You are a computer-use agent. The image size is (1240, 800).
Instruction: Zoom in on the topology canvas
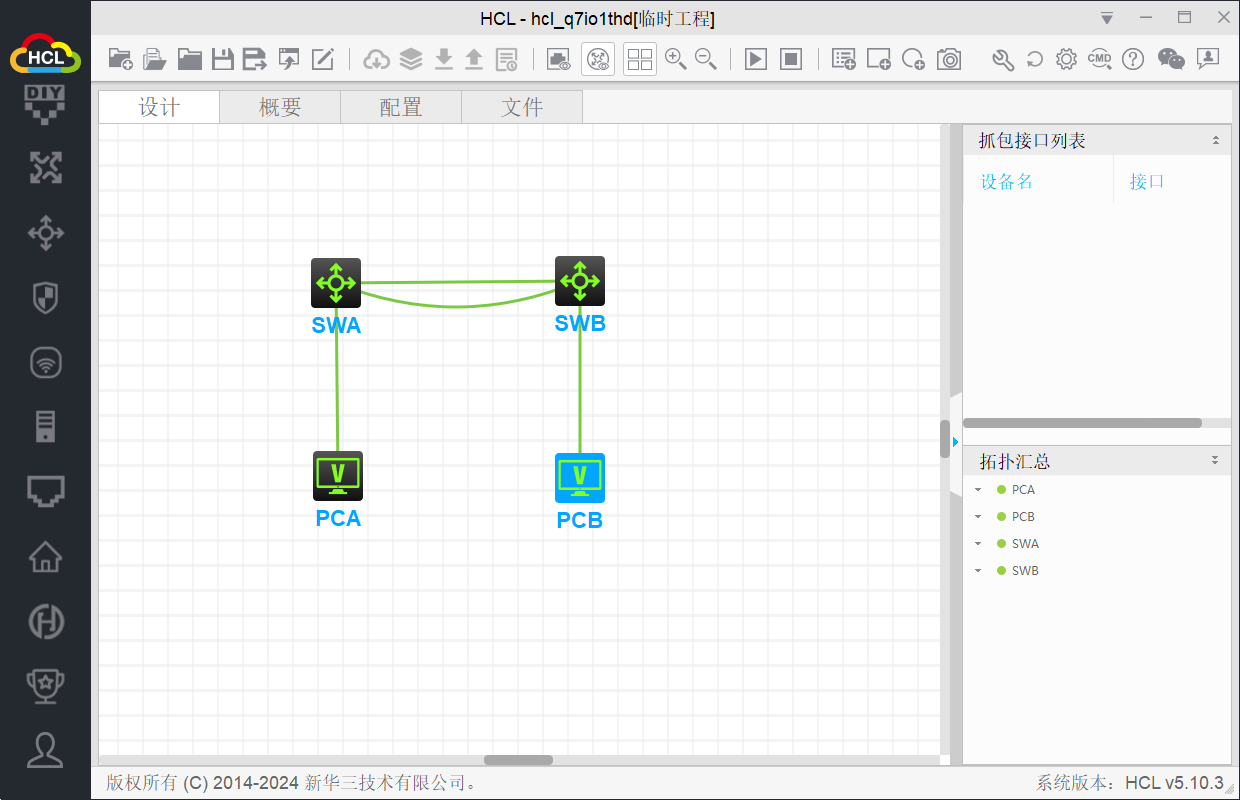tap(676, 59)
